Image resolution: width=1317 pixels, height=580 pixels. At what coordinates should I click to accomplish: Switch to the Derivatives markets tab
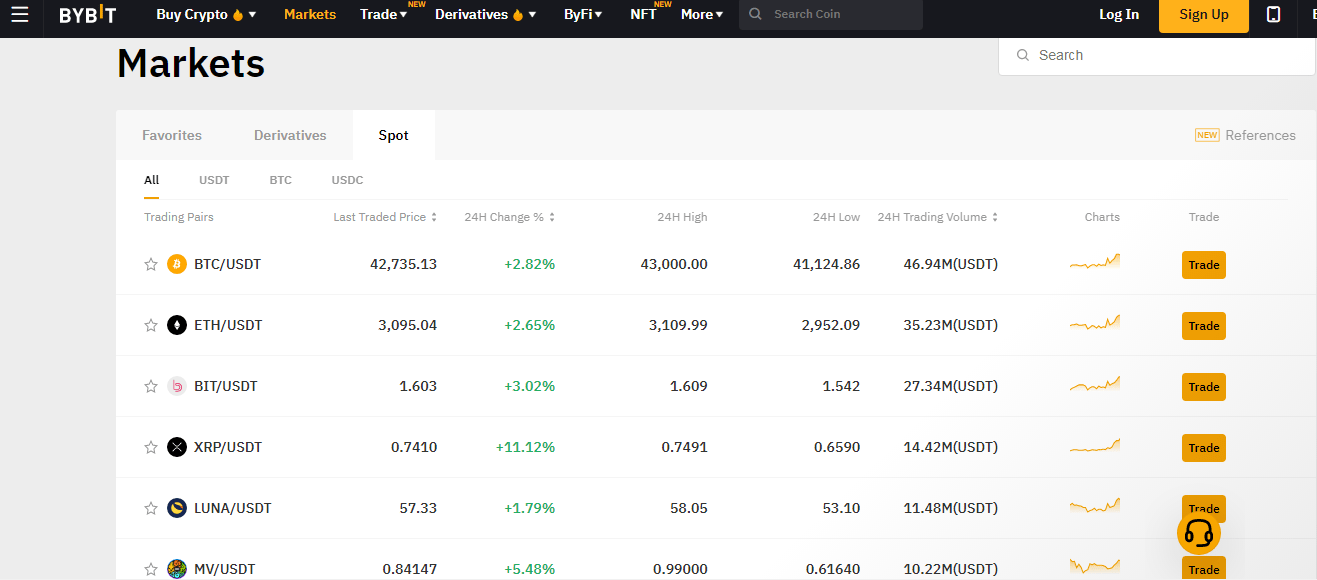pos(290,135)
